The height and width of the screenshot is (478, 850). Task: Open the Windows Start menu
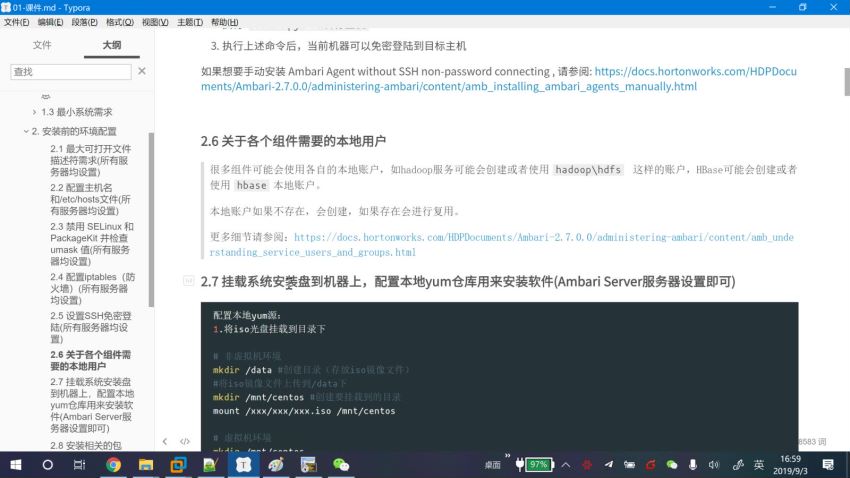point(16,465)
